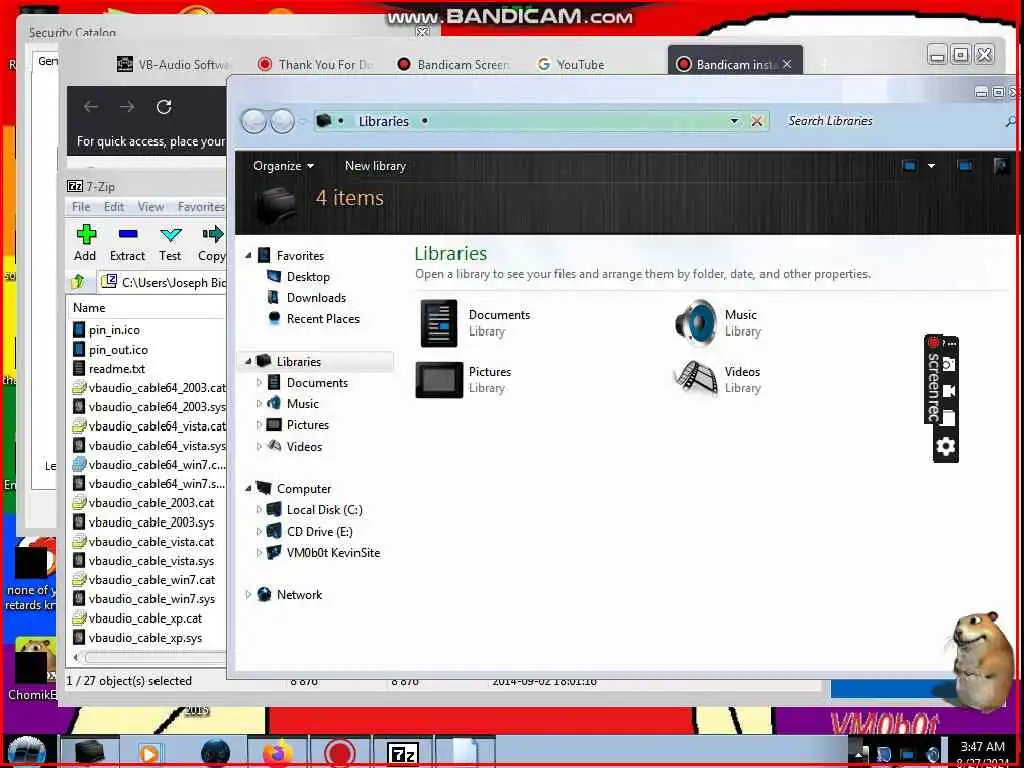Toggle the Explorer preview pane icon

pos(965,166)
